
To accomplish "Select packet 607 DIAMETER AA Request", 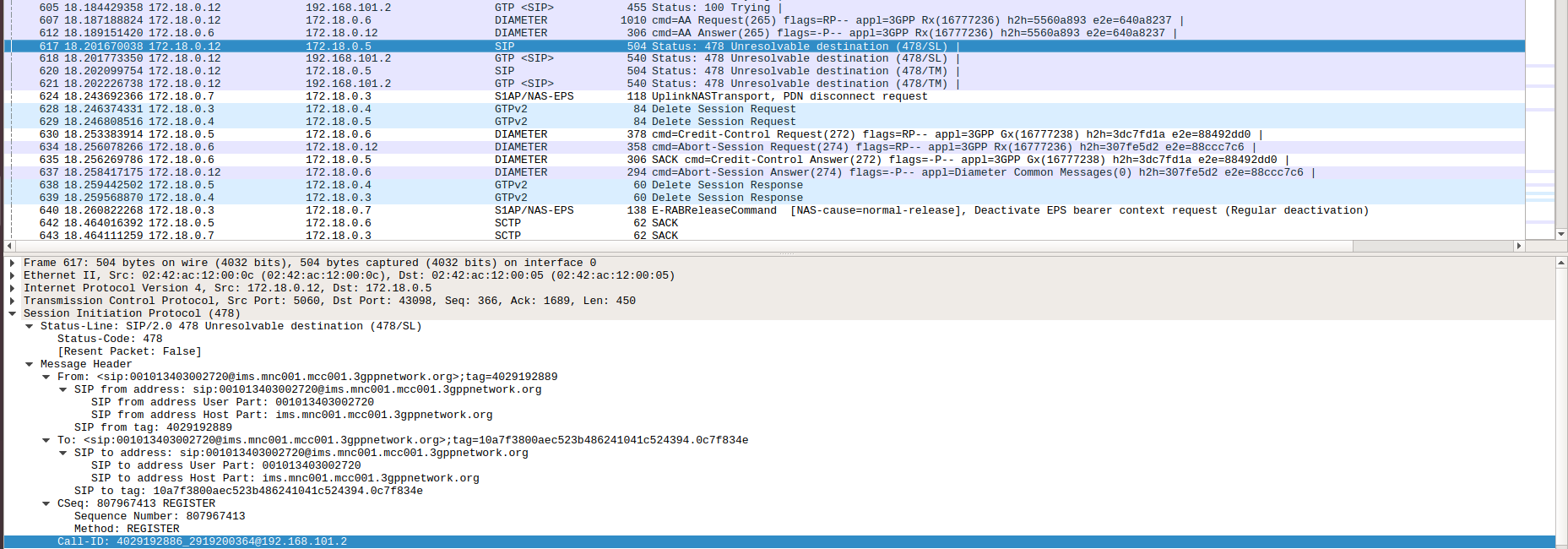I will 764,20.
